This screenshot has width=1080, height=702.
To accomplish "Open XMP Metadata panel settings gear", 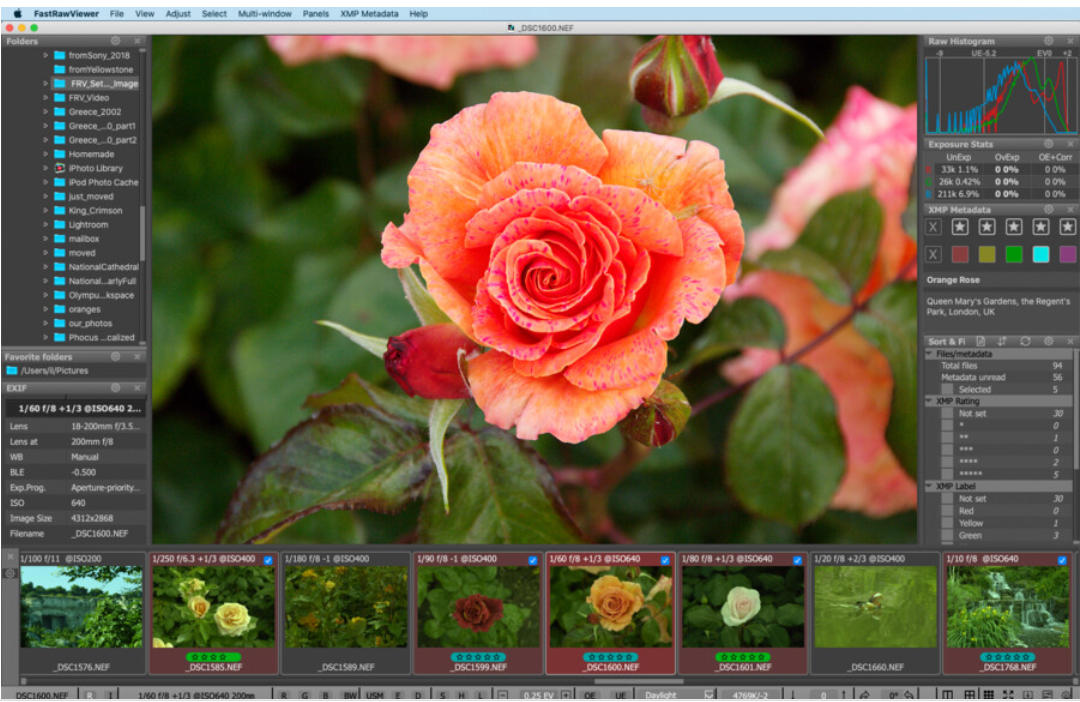I will 1048,209.
